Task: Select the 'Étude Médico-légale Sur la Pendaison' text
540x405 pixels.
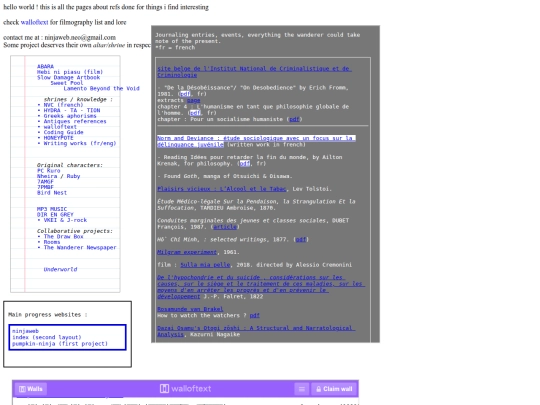Action: 256,205
